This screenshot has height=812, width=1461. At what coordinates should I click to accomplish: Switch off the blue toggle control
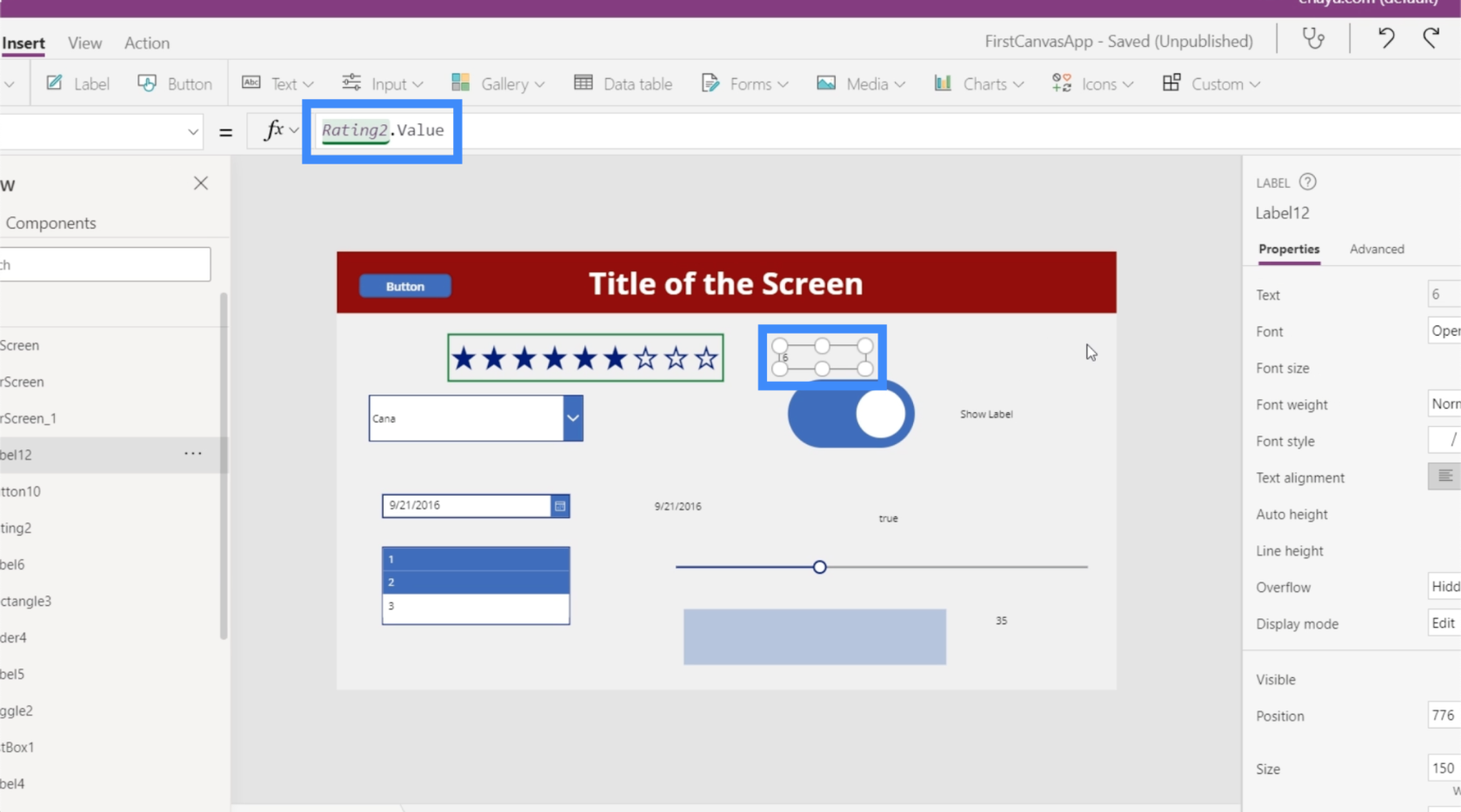(x=851, y=414)
